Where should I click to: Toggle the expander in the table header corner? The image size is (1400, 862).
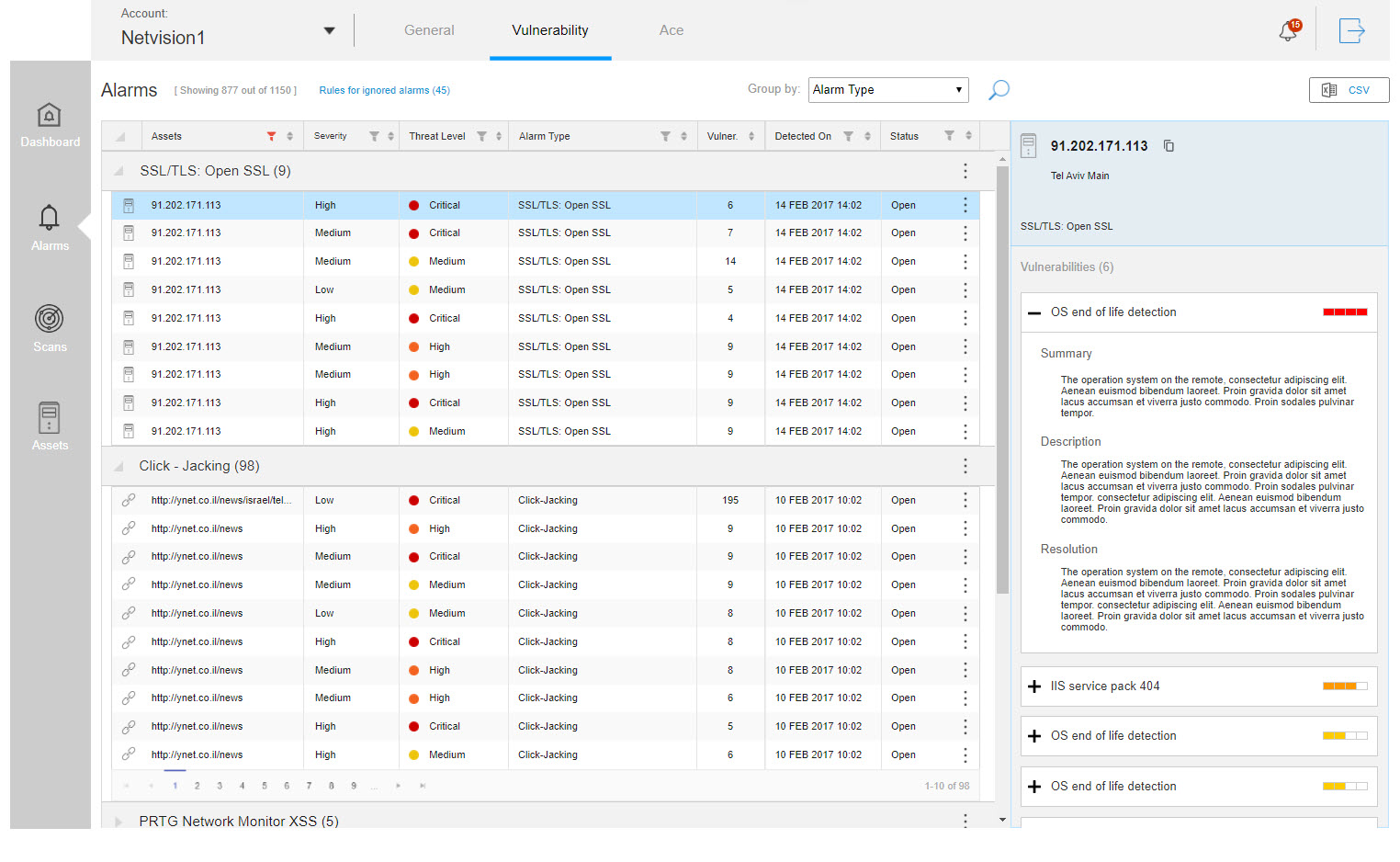pyautogui.click(x=120, y=137)
